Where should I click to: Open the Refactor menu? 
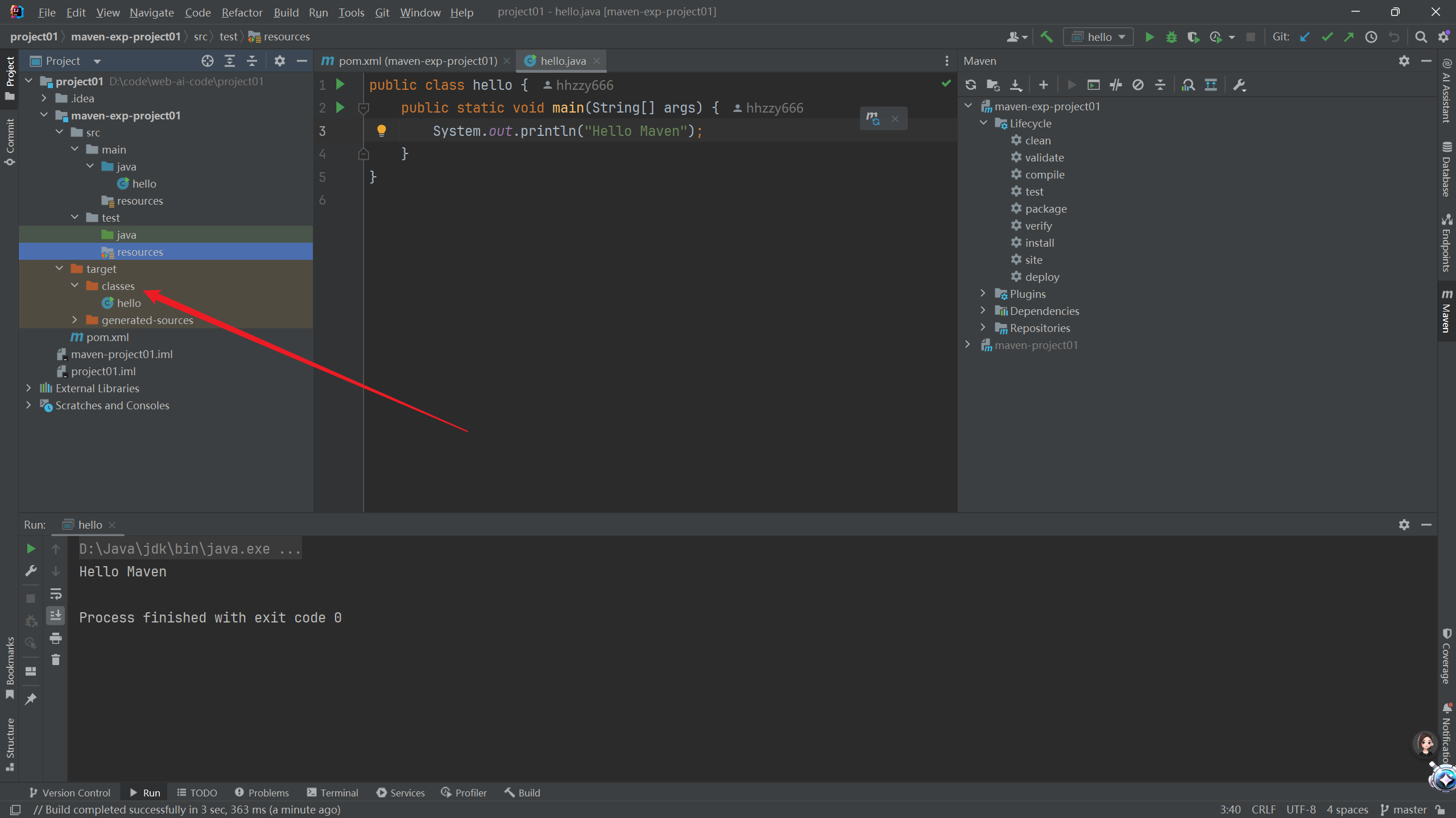[242, 13]
